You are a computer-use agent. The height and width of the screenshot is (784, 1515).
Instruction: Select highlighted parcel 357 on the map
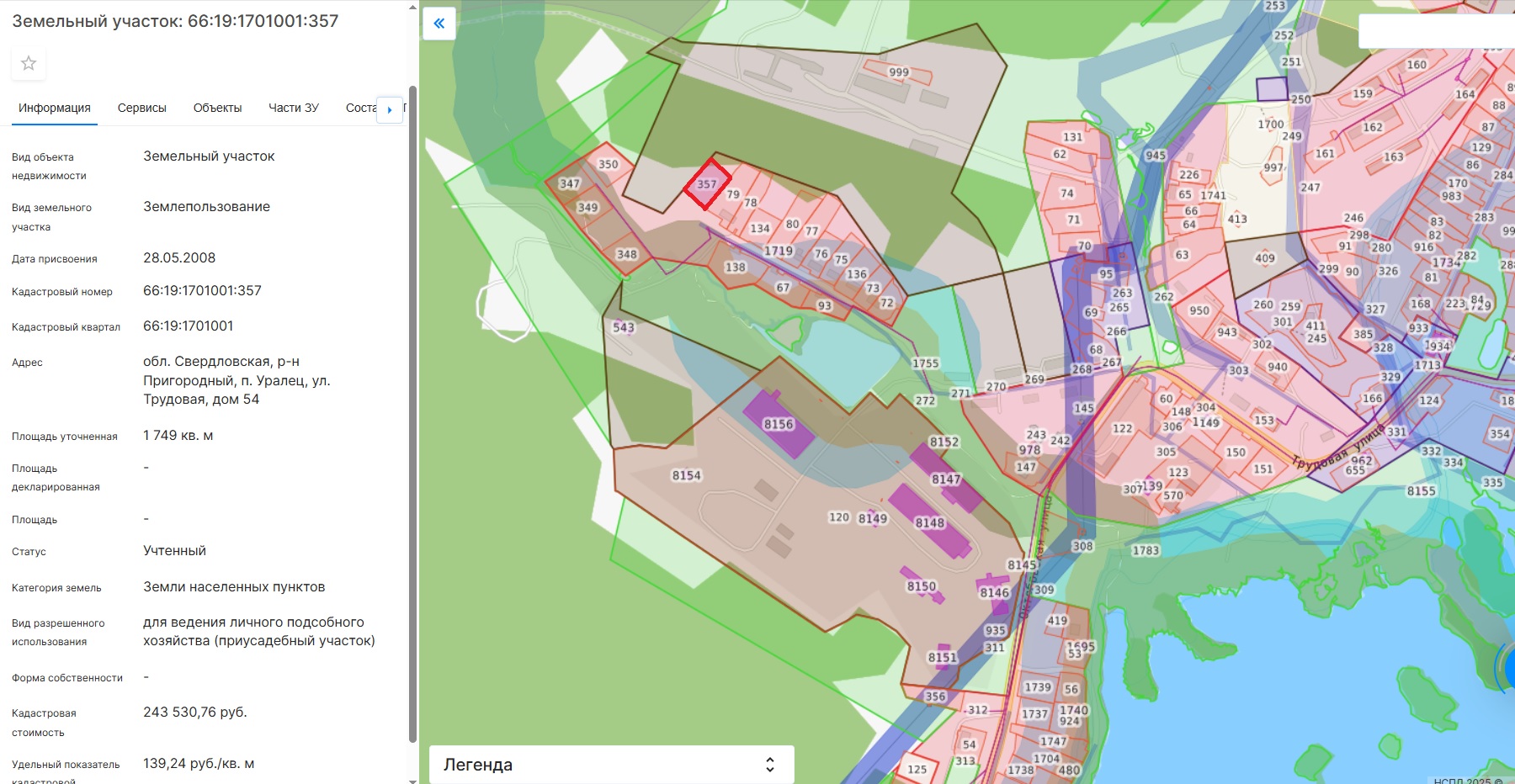[706, 183]
